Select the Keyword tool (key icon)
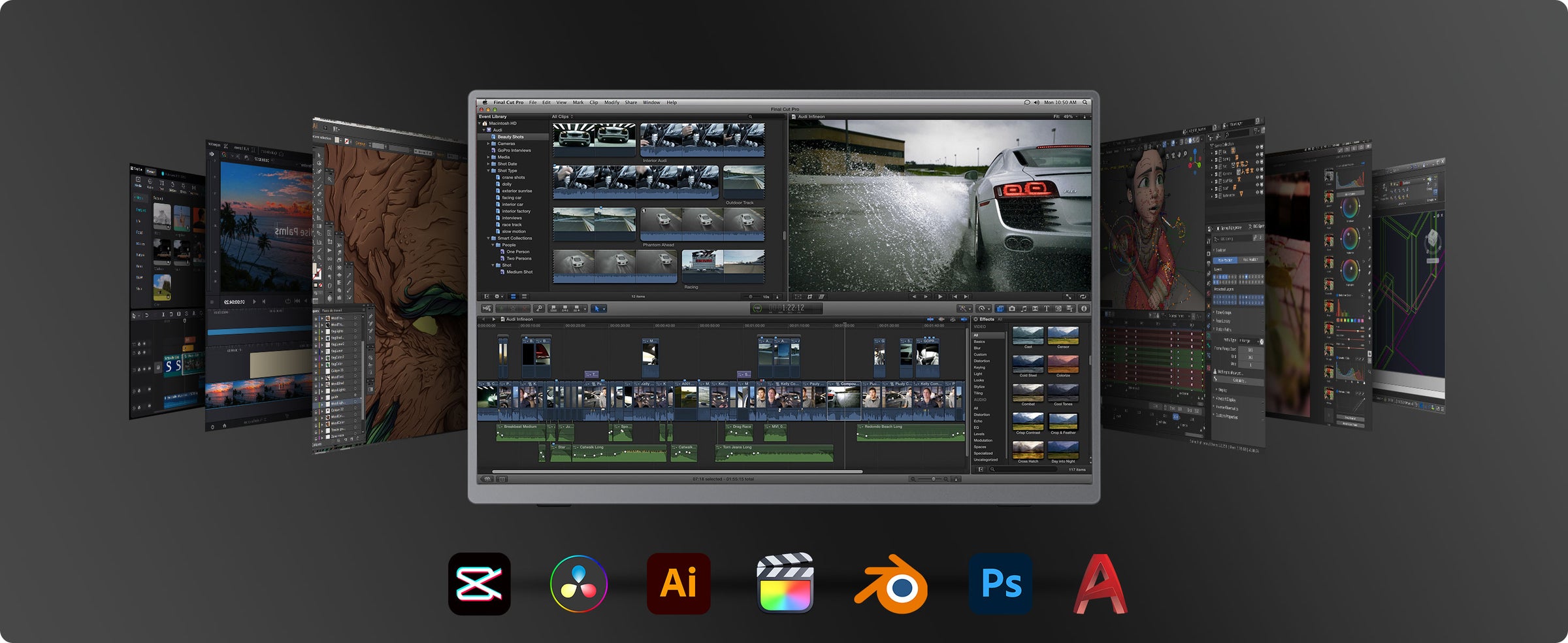1568x643 pixels. [x=539, y=308]
